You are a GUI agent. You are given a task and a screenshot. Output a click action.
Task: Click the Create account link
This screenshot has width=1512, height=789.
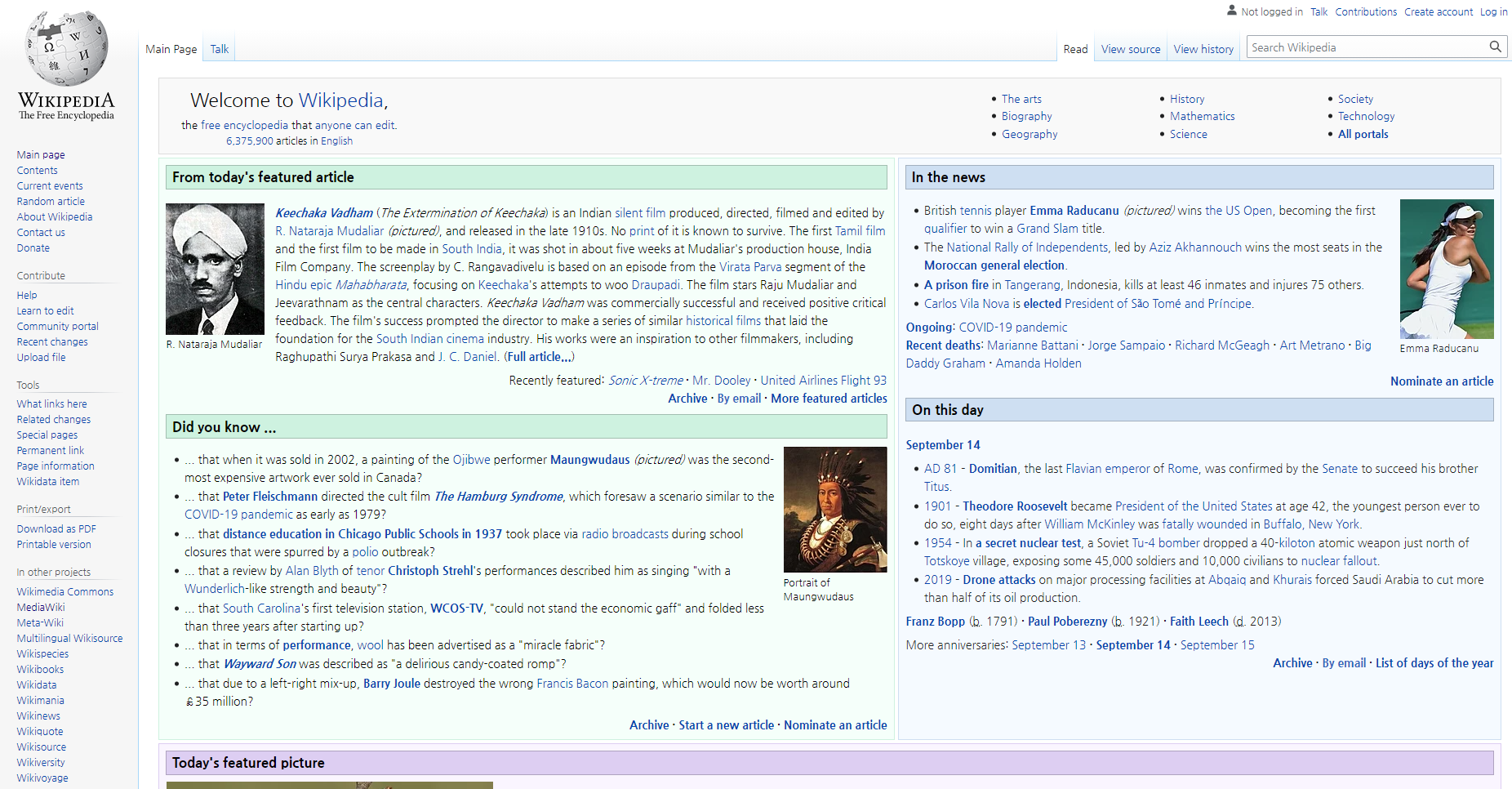coord(1439,11)
